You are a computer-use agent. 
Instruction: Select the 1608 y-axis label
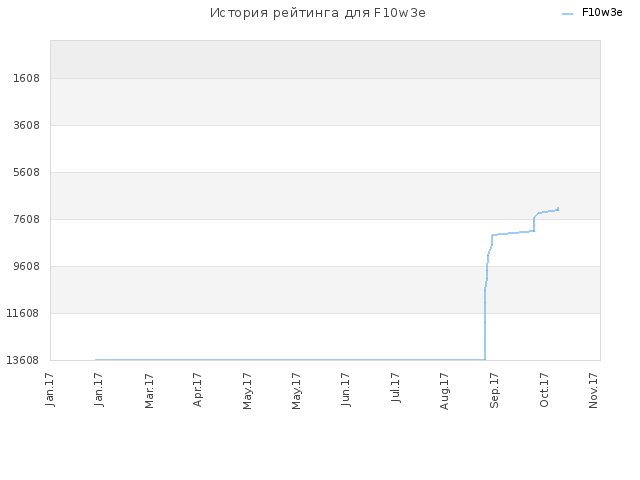pos(26,78)
